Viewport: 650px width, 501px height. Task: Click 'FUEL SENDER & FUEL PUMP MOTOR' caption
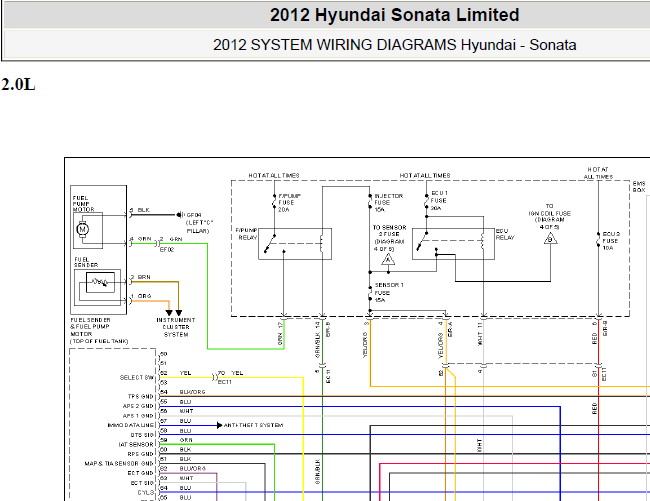point(99,331)
